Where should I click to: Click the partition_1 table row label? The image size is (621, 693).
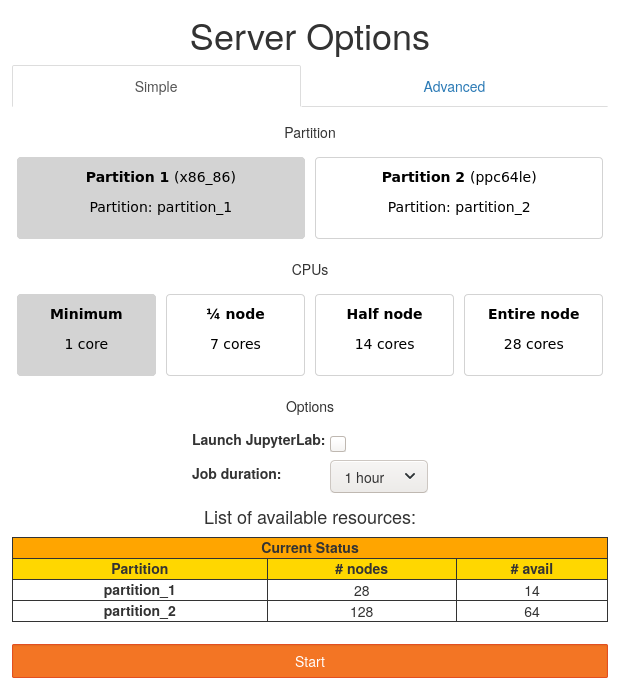pyautogui.click(x=140, y=590)
